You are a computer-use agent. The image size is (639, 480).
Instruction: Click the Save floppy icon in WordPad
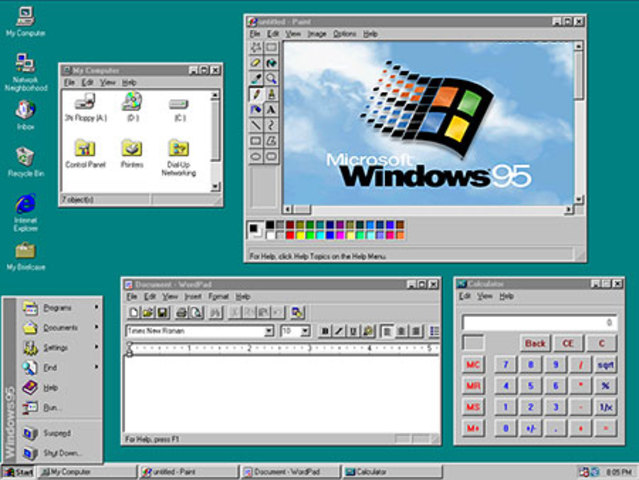pyautogui.click(x=162, y=313)
